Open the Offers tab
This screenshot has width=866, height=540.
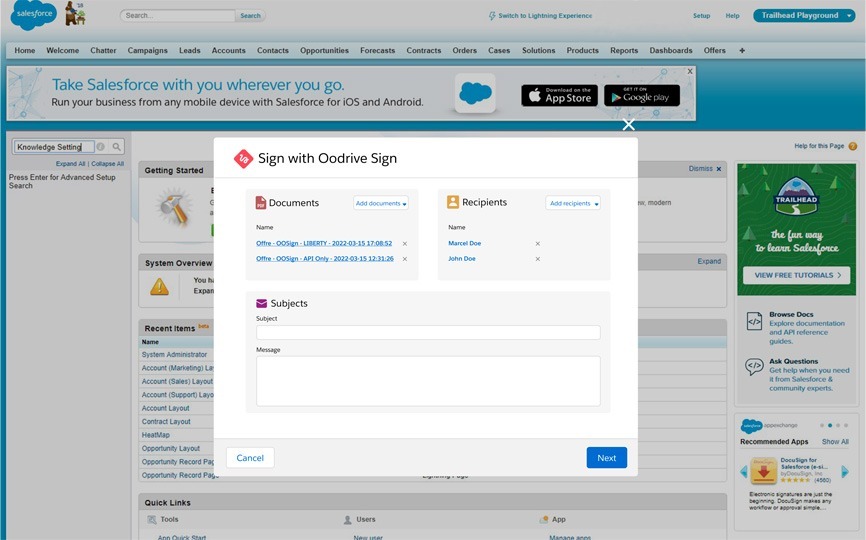715,50
